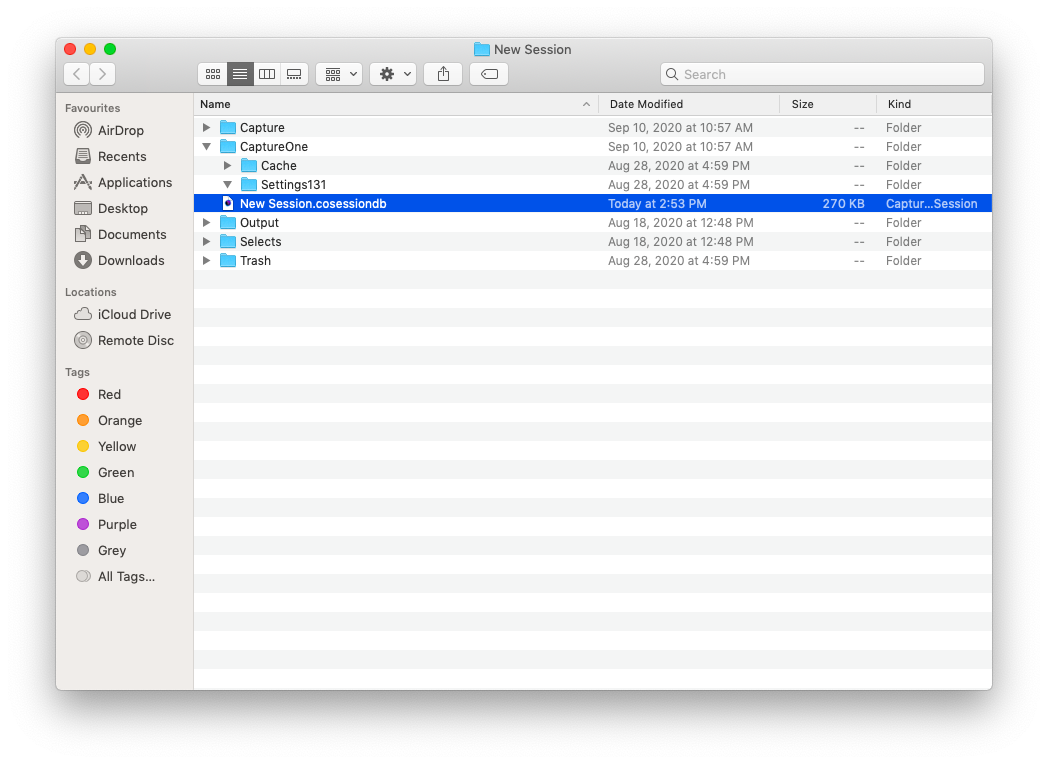Click the Favourites sidebar heading
Image resolution: width=1048 pixels, height=764 pixels.
pyautogui.click(x=92, y=108)
